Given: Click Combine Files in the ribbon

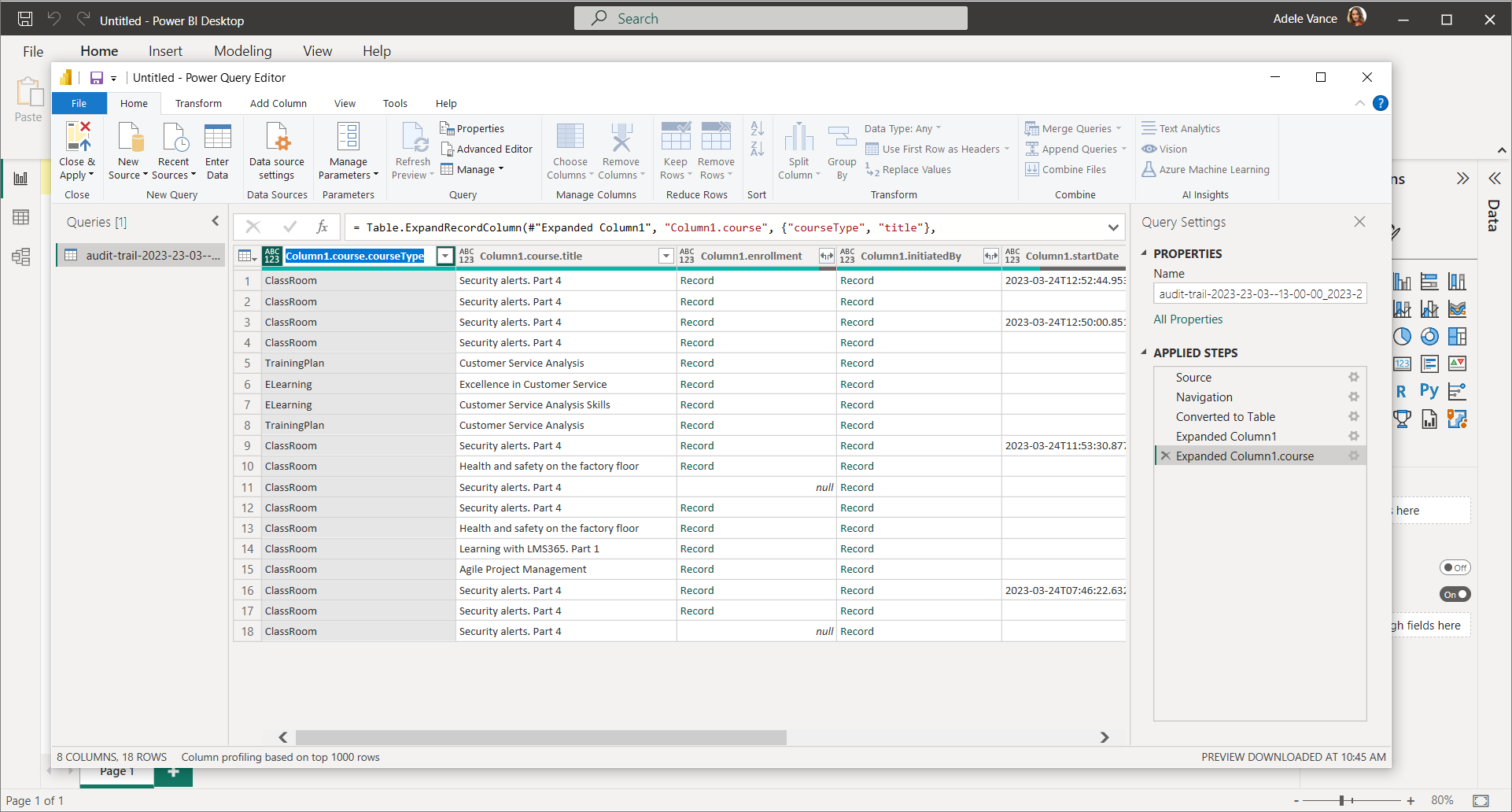Looking at the screenshot, I should point(1065,169).
